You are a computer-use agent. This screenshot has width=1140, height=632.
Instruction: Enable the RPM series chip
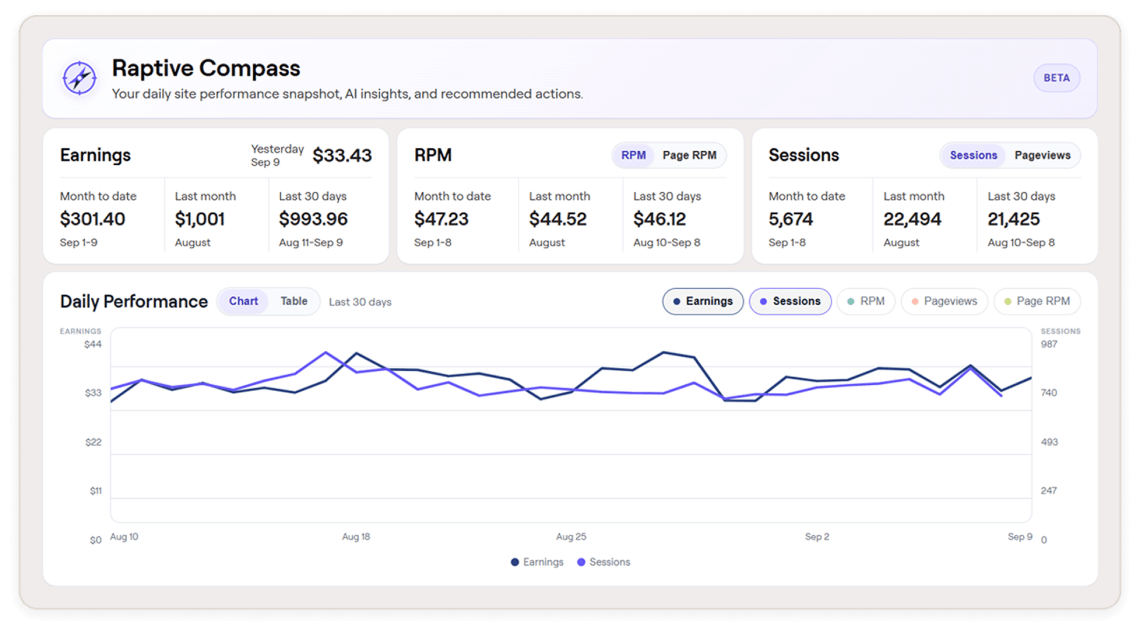(x=865, y=301)
